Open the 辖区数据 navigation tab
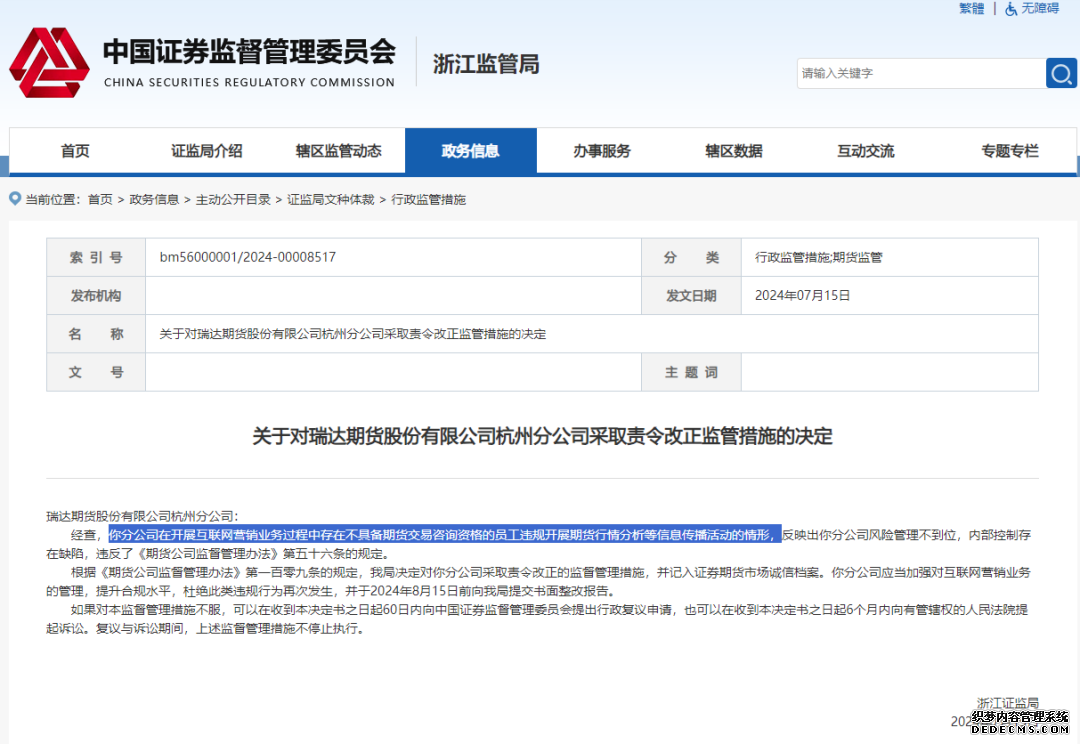Screen dimensions: 1080x744 [x=734, y=151]
